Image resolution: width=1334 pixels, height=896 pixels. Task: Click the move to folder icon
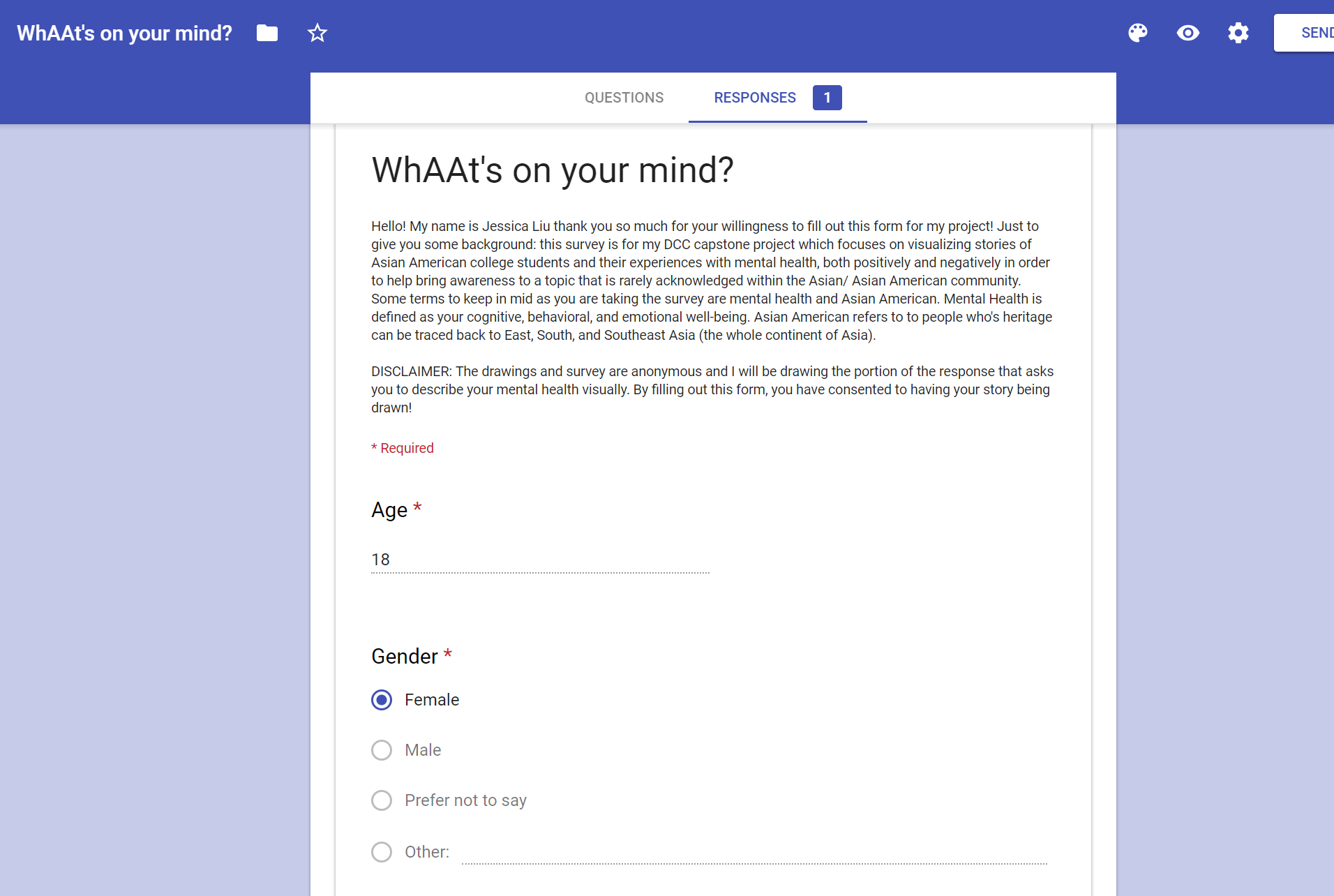click(267, 33)
